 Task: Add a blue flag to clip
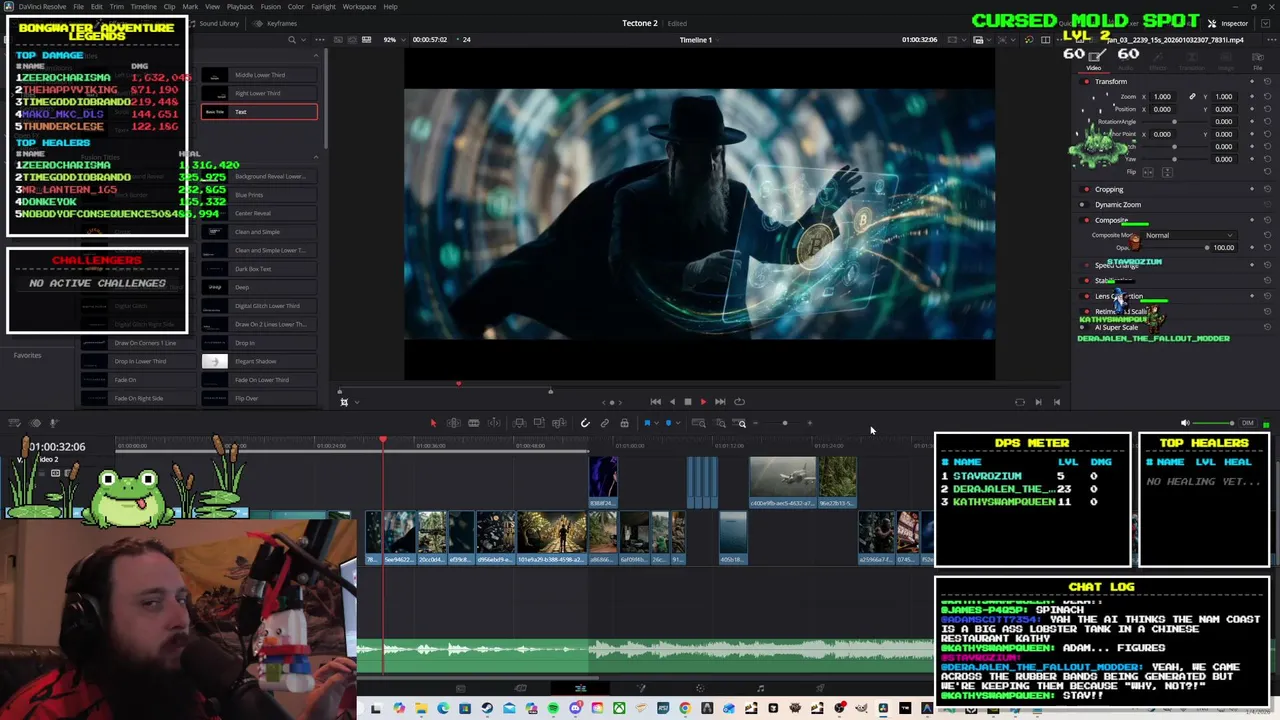[x=647, y=423]
